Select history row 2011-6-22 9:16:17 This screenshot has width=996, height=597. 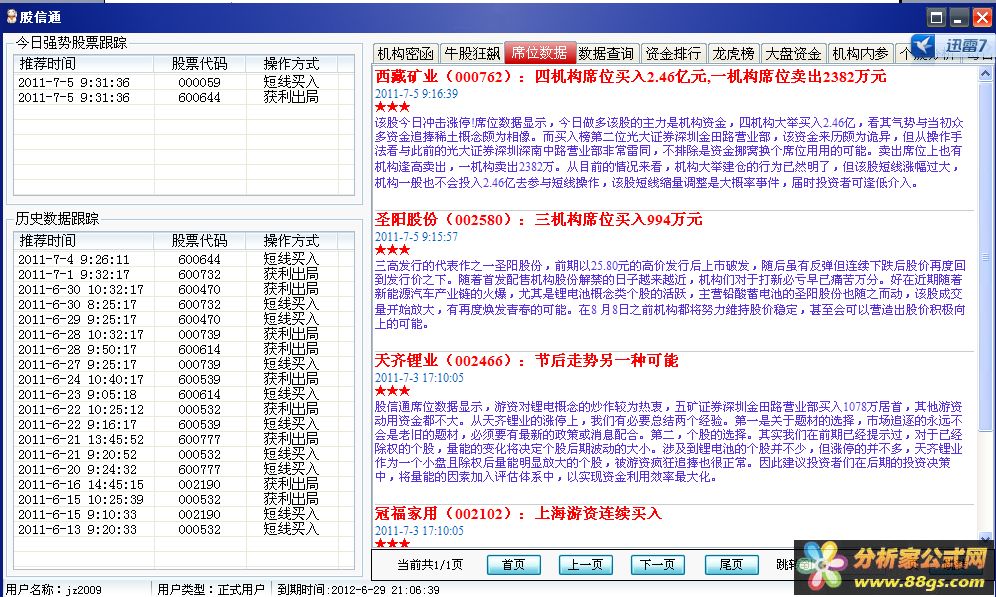pos(184,425)
